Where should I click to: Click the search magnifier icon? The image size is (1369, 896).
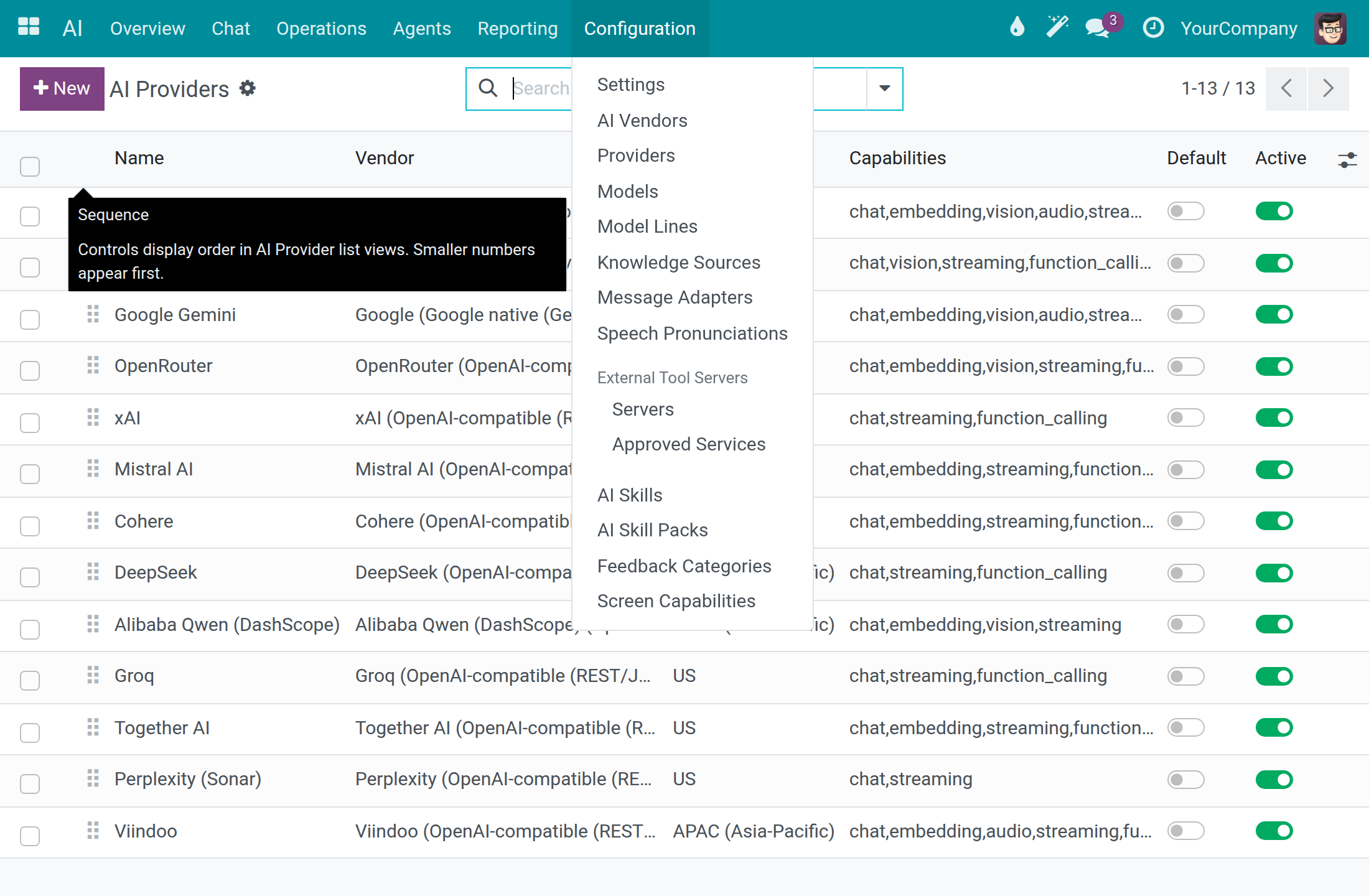488,88
